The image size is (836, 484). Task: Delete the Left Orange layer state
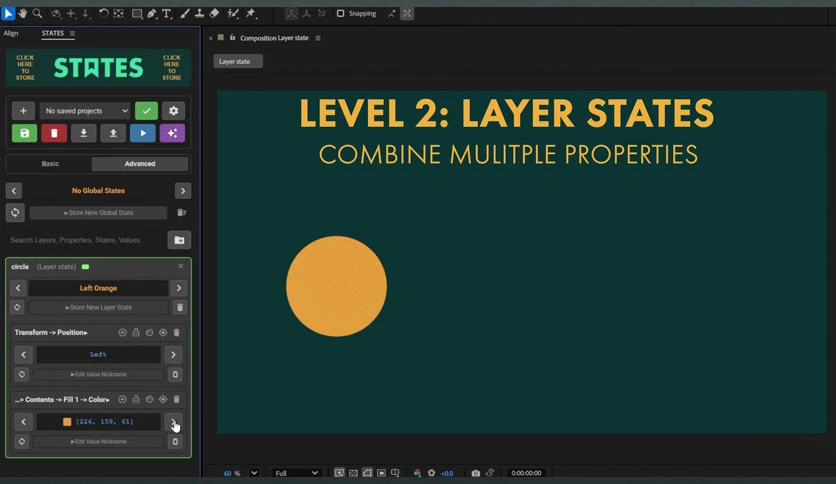[x=180, y=308]
